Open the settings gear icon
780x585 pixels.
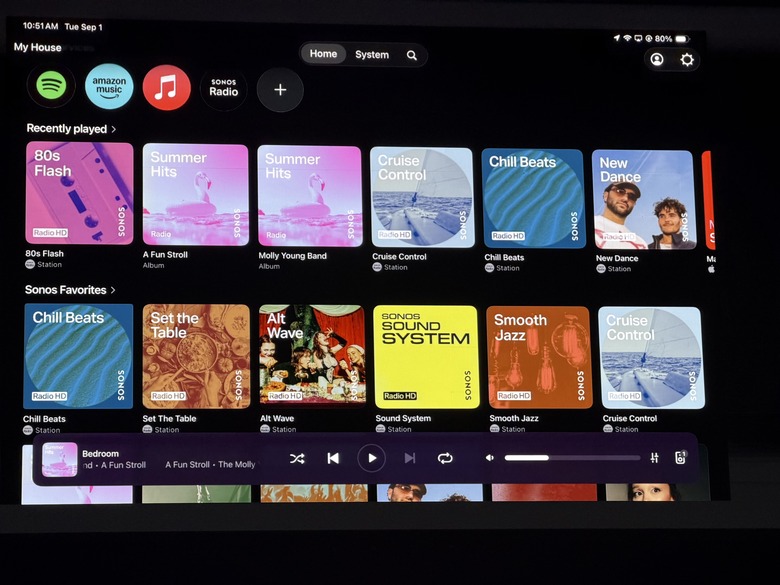687,60
